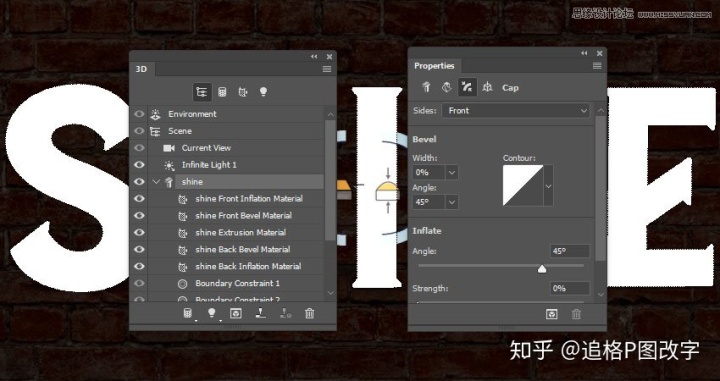Filter by whole scene in 3D panel

pyautogui.click(x=202, y=92)
